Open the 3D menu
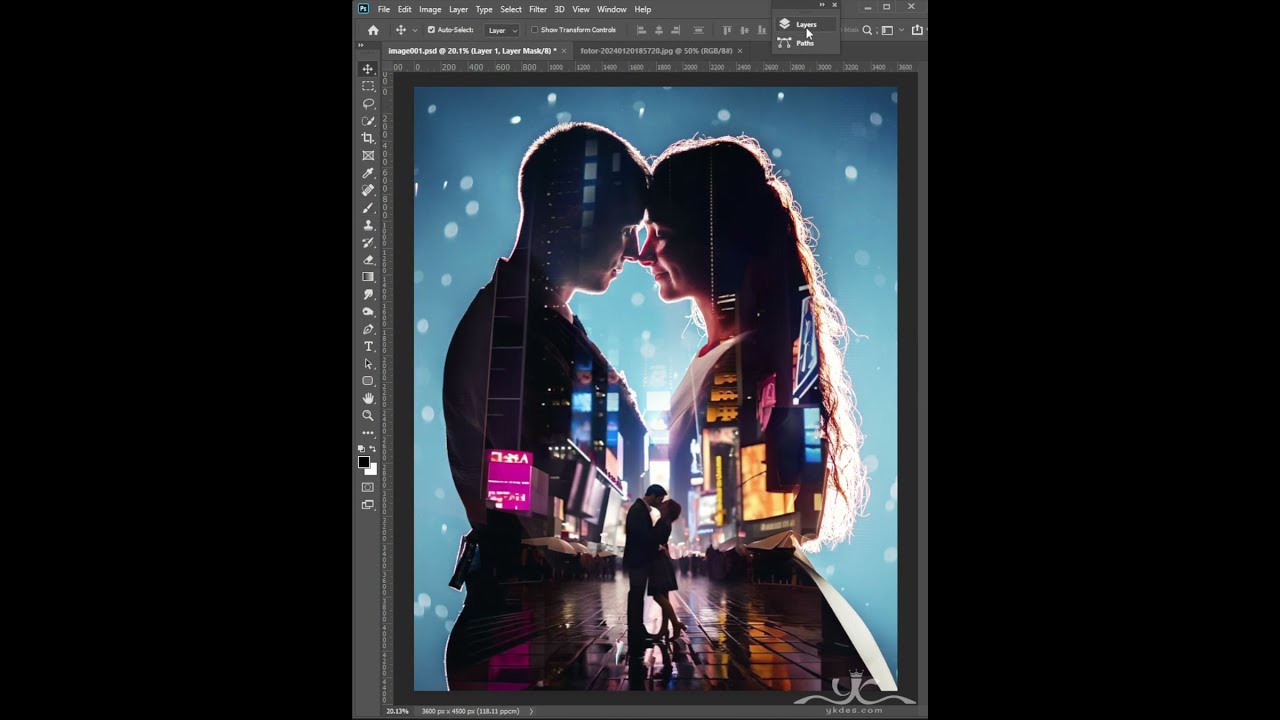The height and width of the screenshot is (720, 1280). [x=559, y=9]
